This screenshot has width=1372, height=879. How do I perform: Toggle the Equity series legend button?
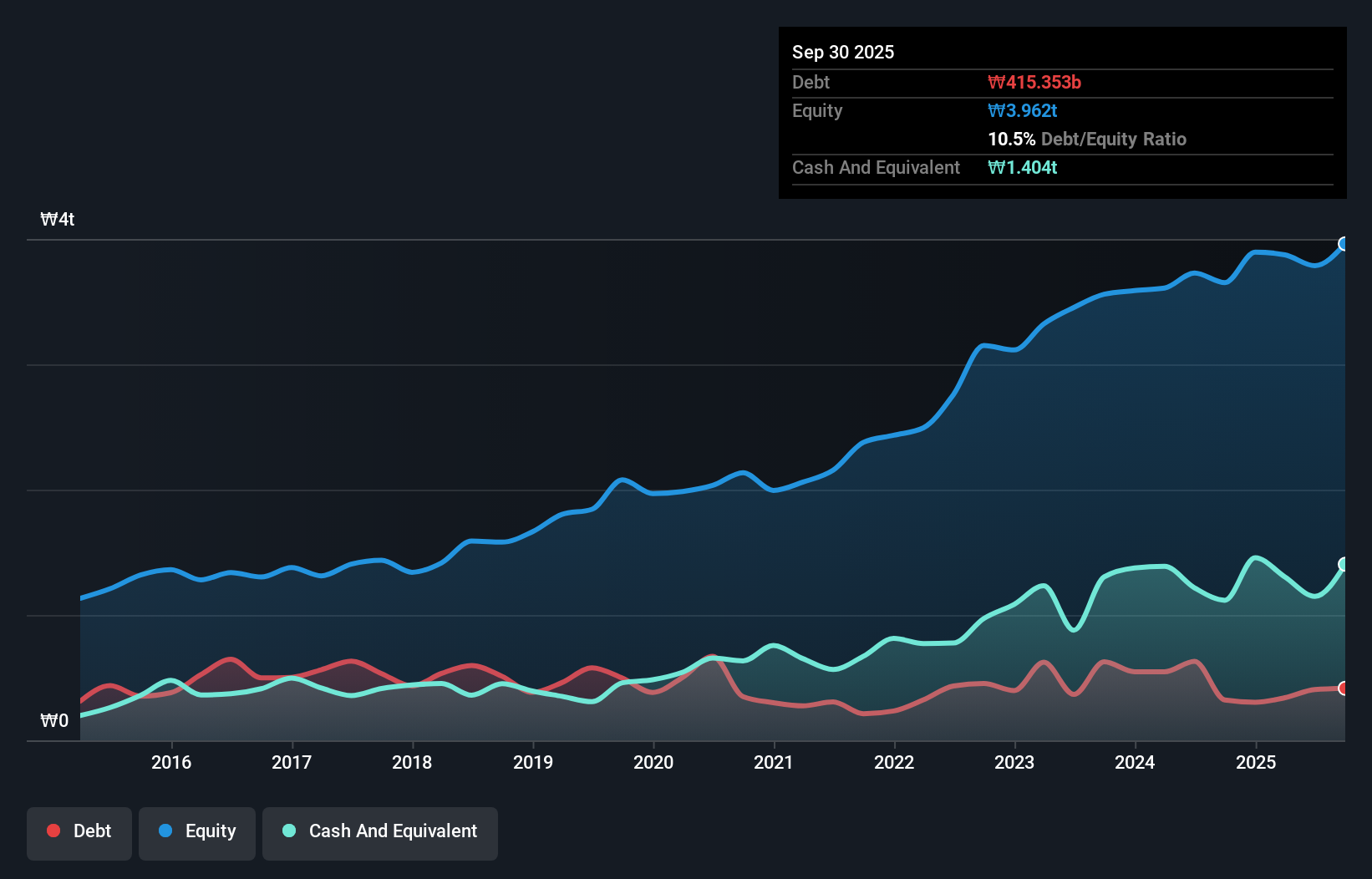coord(197,833)
